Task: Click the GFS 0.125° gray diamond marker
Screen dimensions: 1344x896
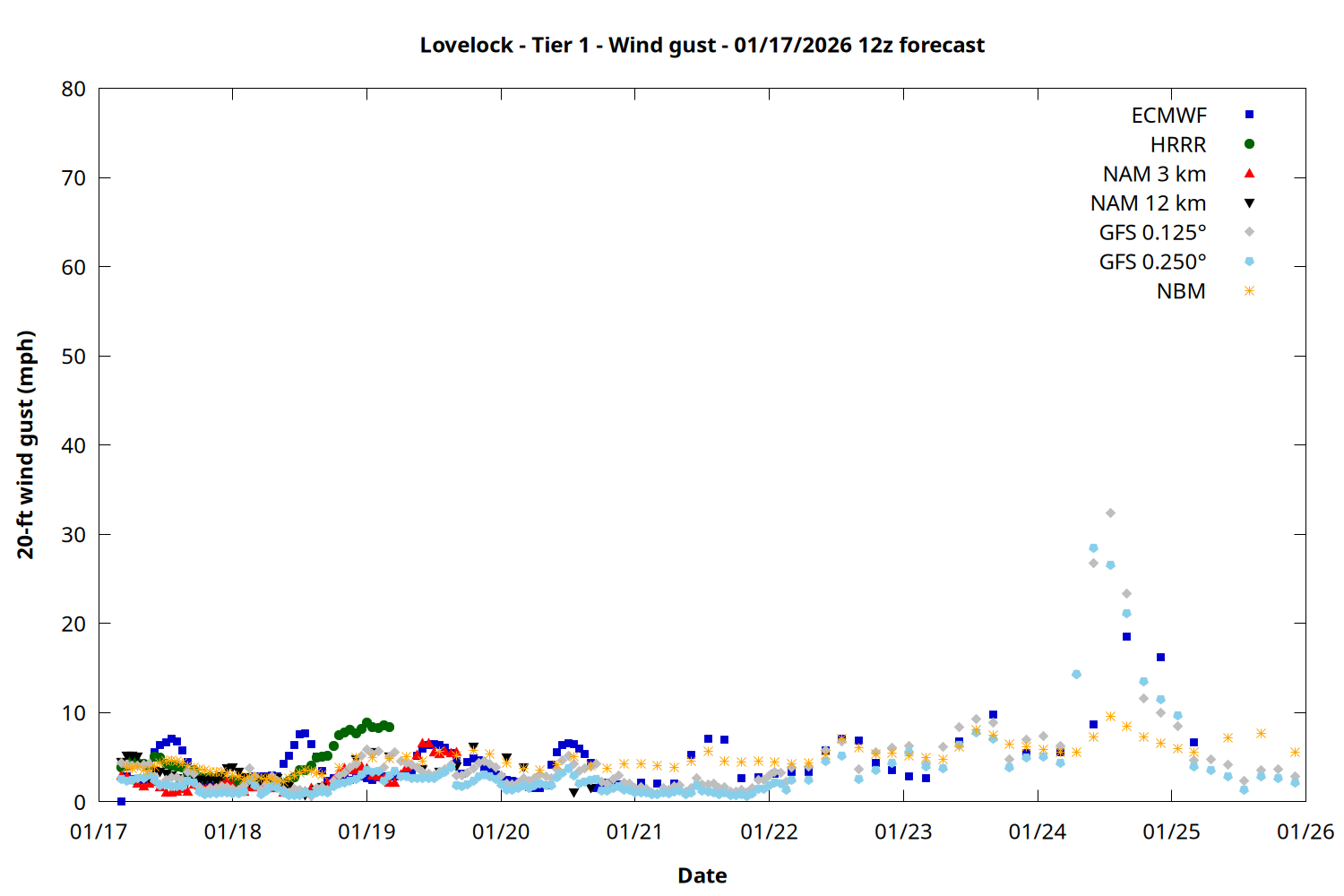Action: (x=1249, y=232)
